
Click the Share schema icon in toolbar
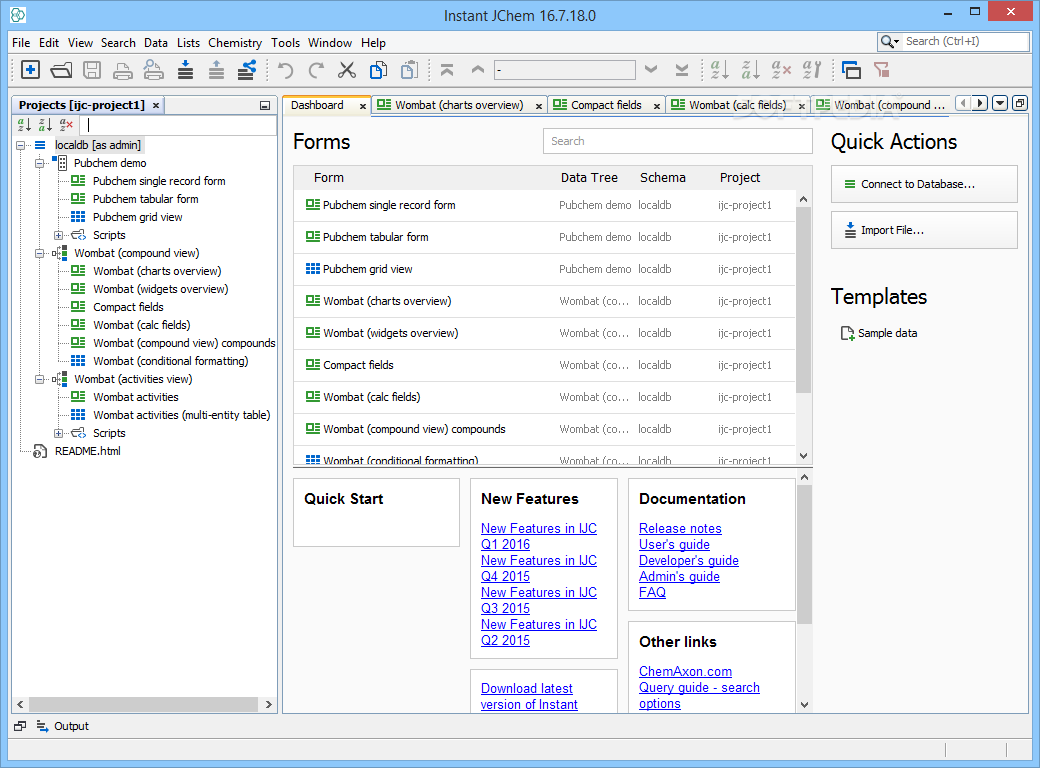point(247,70)
